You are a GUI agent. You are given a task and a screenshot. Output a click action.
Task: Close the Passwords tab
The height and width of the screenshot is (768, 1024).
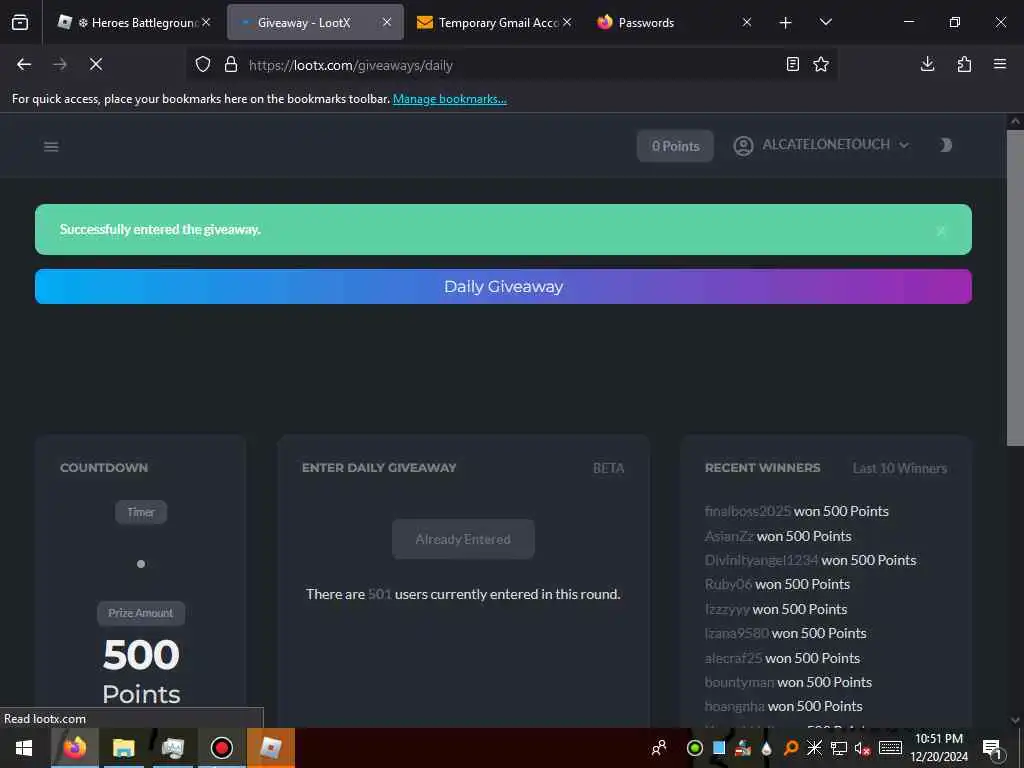coord(747,22)
